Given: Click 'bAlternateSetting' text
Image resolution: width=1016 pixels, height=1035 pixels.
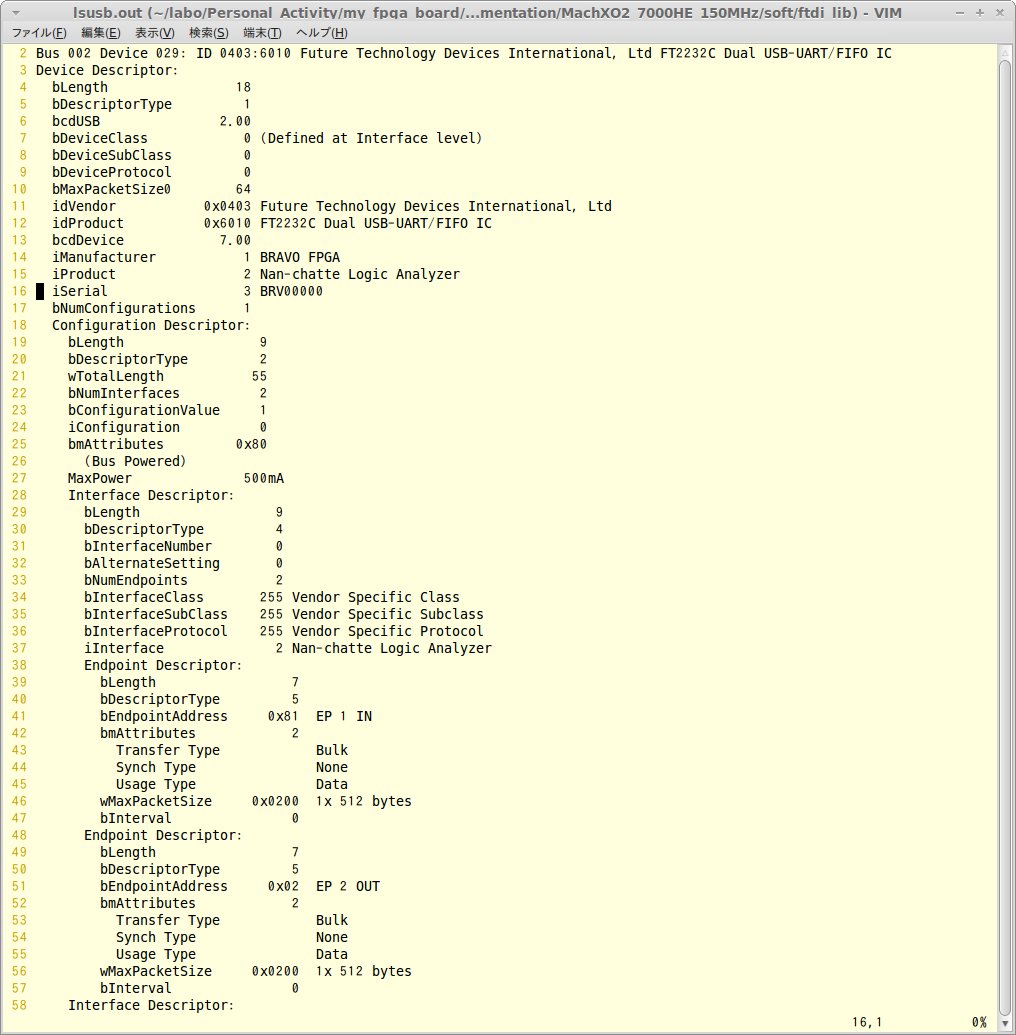Looking at the screenshot, I should click(x=152, y=563).
